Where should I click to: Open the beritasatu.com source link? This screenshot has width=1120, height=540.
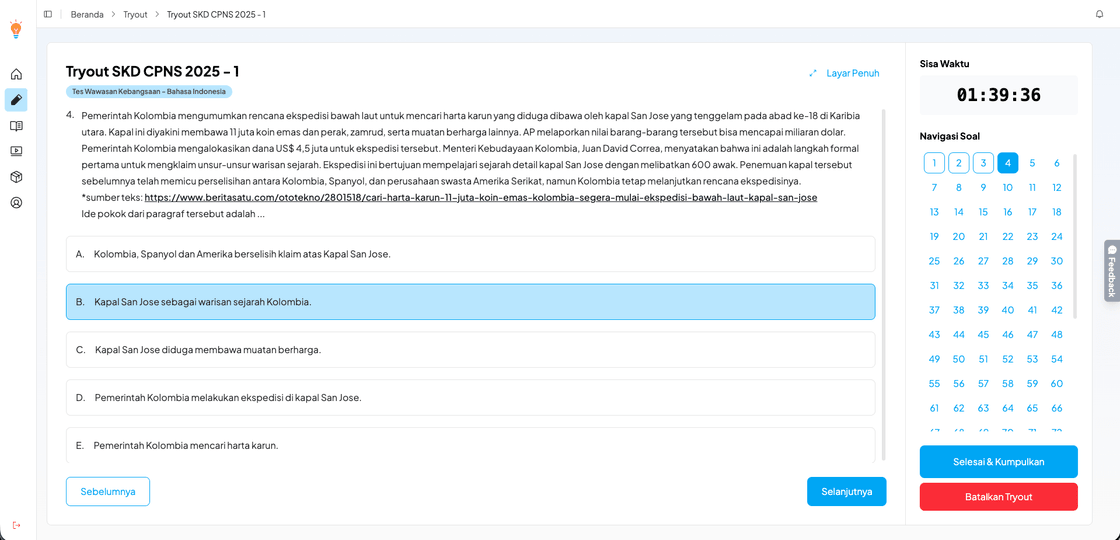coord(480,198)
